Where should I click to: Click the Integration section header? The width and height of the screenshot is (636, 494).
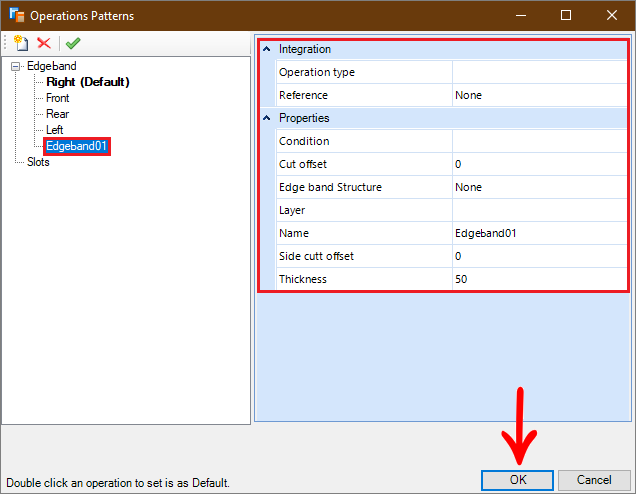click(444, 49)
